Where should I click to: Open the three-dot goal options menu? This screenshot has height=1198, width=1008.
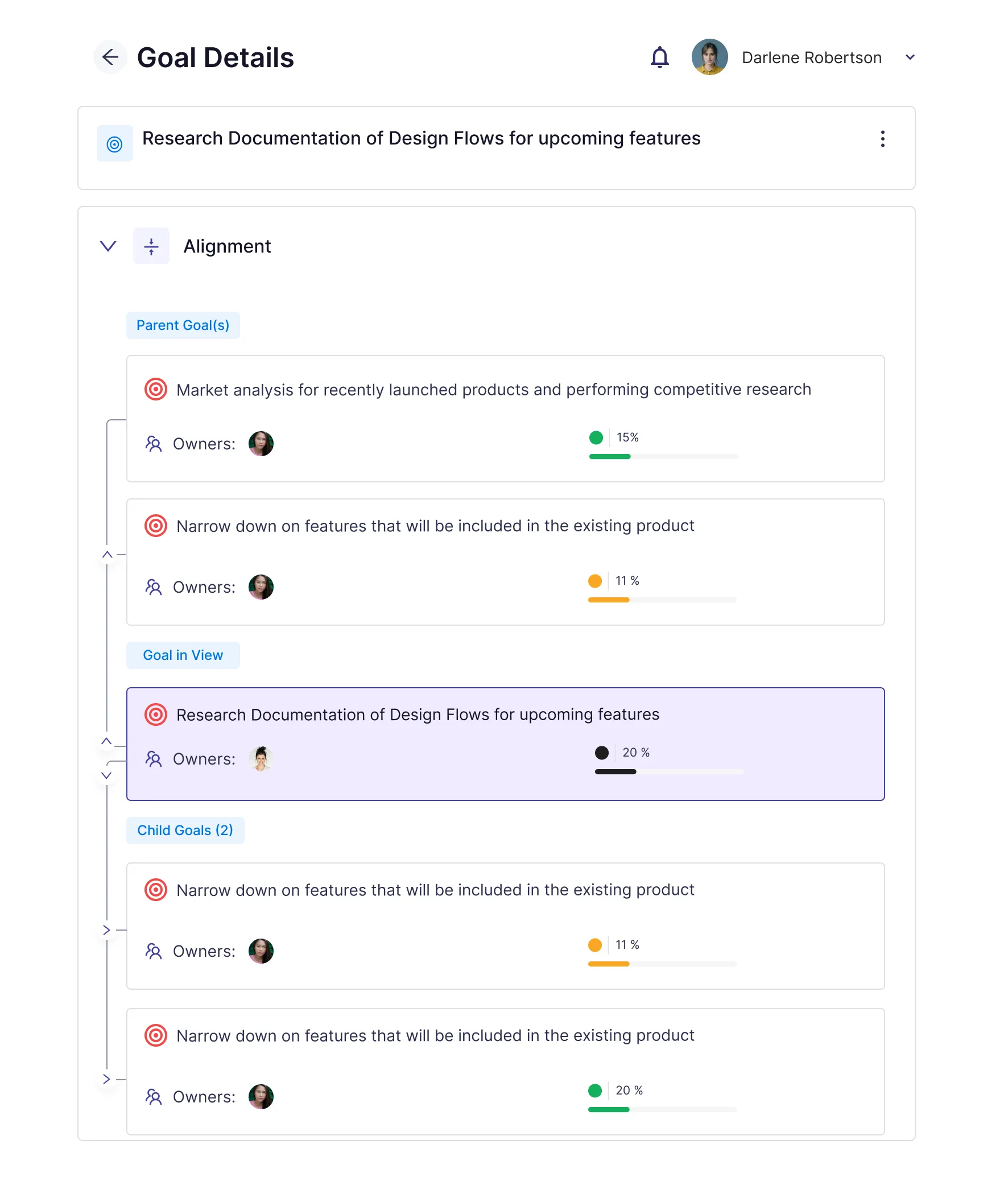click(883, 139)
